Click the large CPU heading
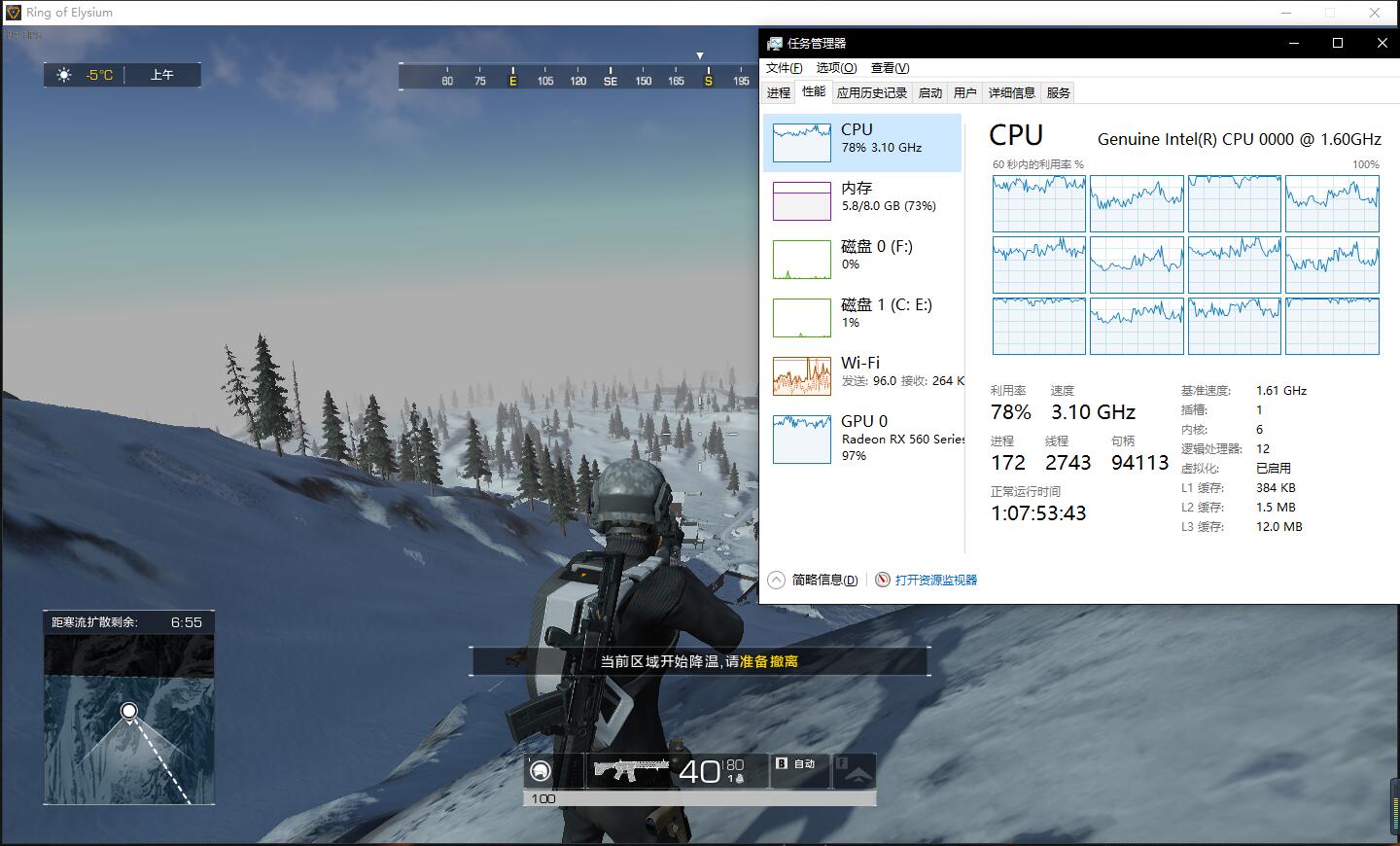This screenshot has width=1400, height=846. pos(1016,136)
